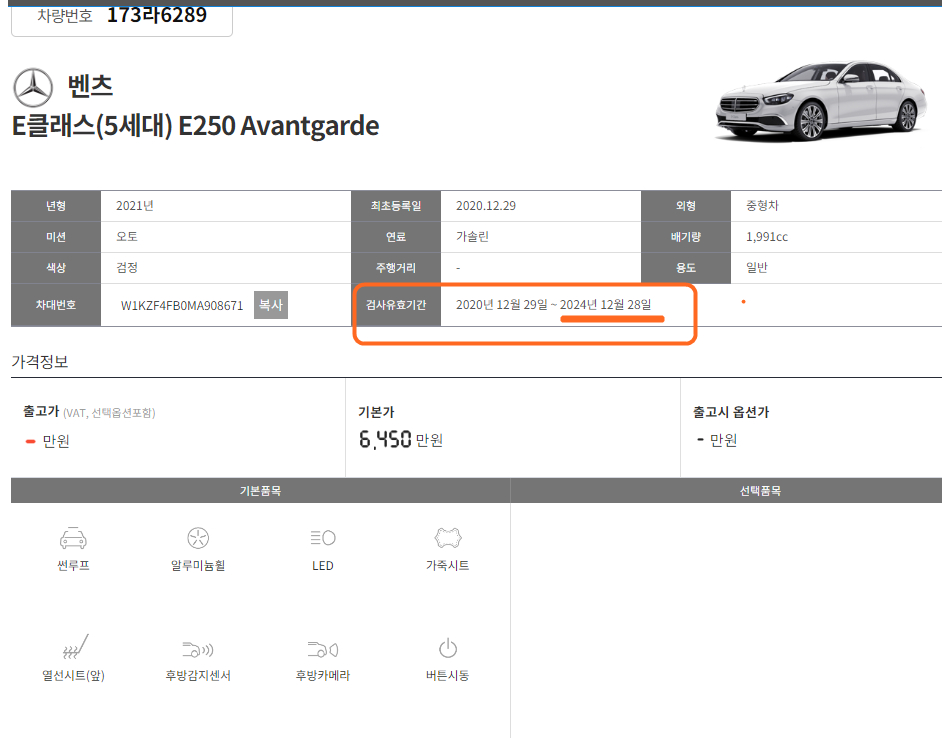Click the 후방카메라 option label text
The image size is (942, 738).
(323, 675)
